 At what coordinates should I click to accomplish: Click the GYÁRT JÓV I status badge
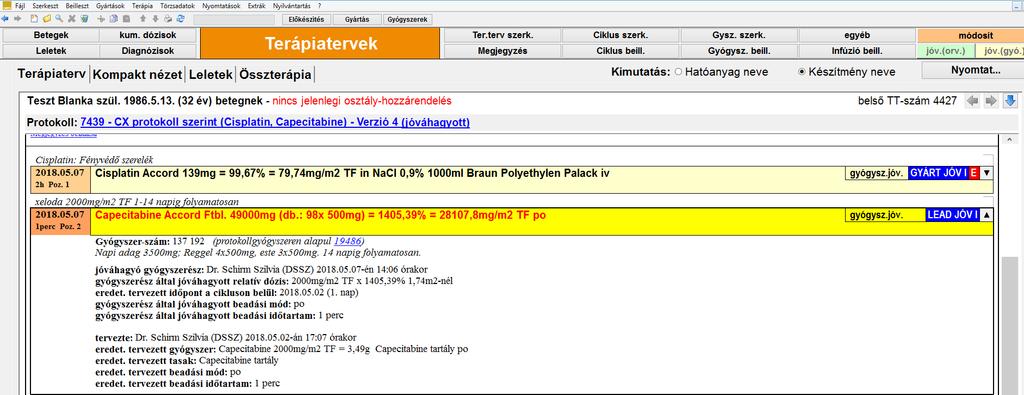(938, 173)
